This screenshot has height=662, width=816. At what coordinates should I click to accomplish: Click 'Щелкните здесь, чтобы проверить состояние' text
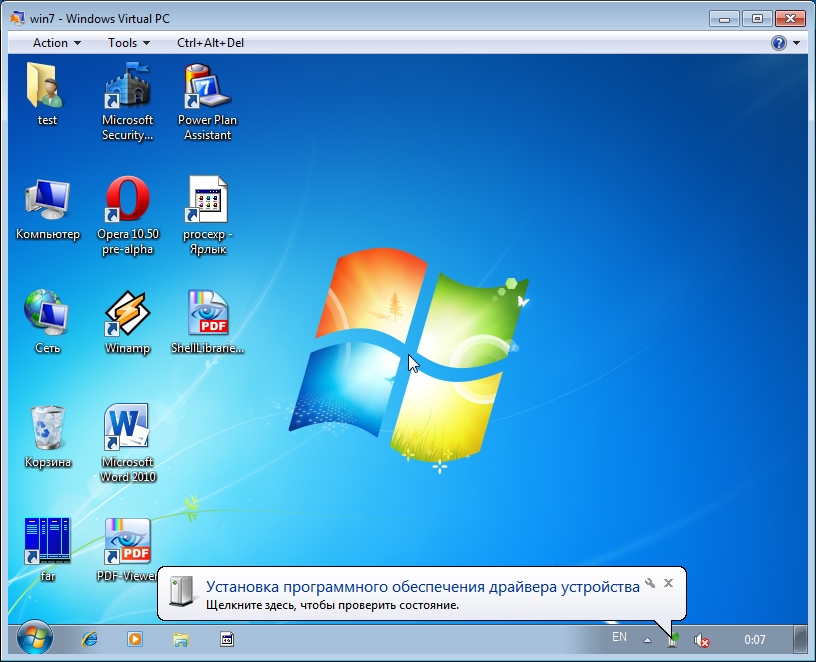[332, 605]
